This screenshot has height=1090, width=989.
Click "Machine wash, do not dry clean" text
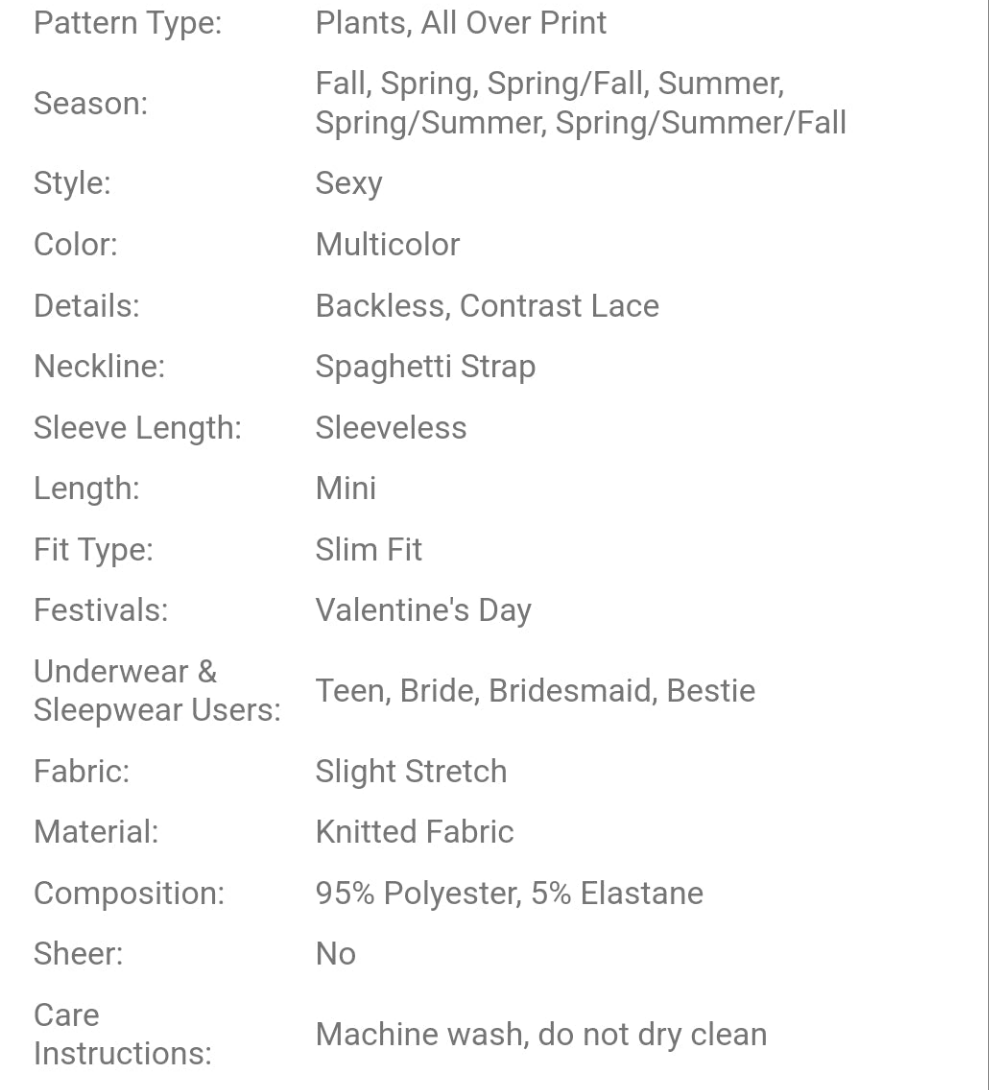tap(541, 1035)
